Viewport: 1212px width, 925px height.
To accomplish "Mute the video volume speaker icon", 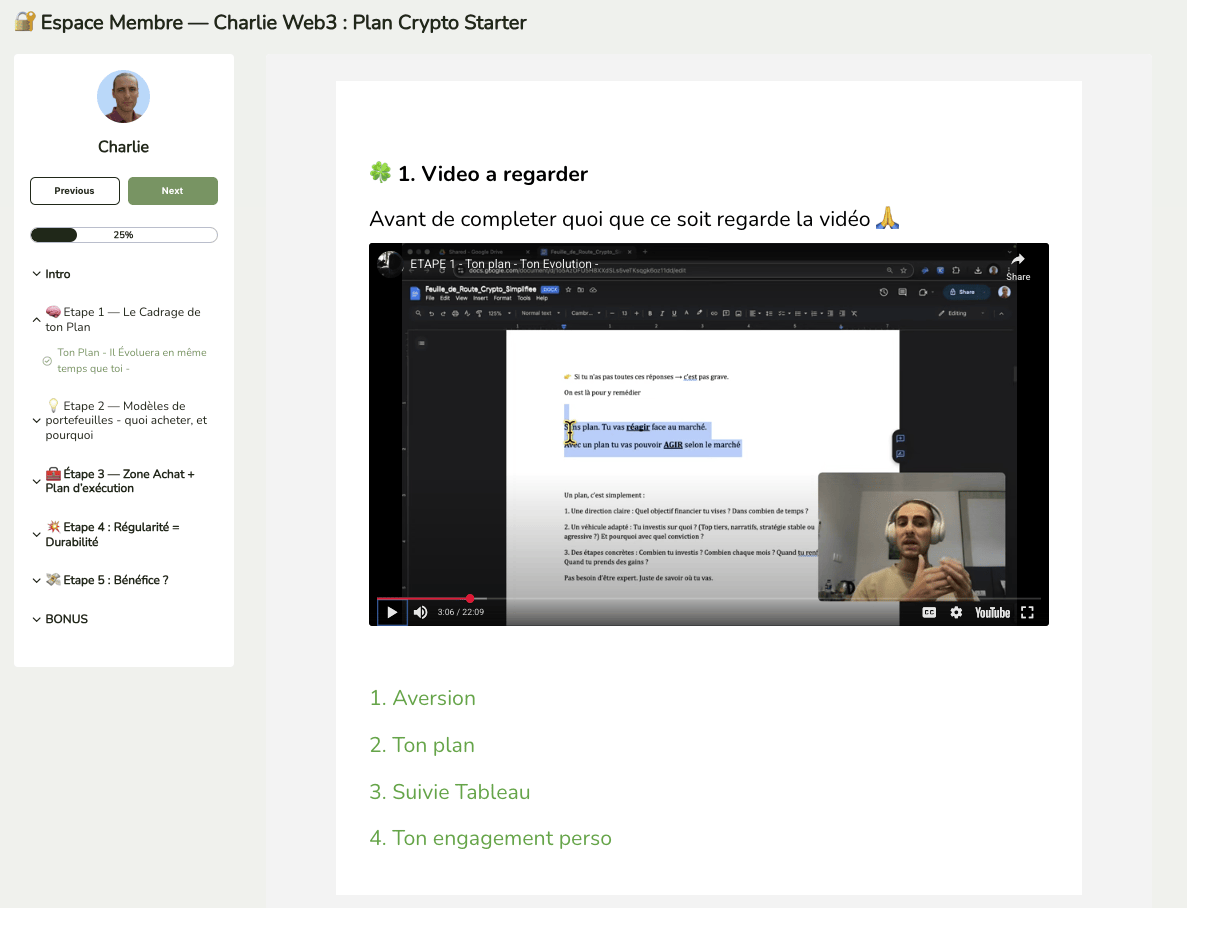I will (x=421, y=612).
